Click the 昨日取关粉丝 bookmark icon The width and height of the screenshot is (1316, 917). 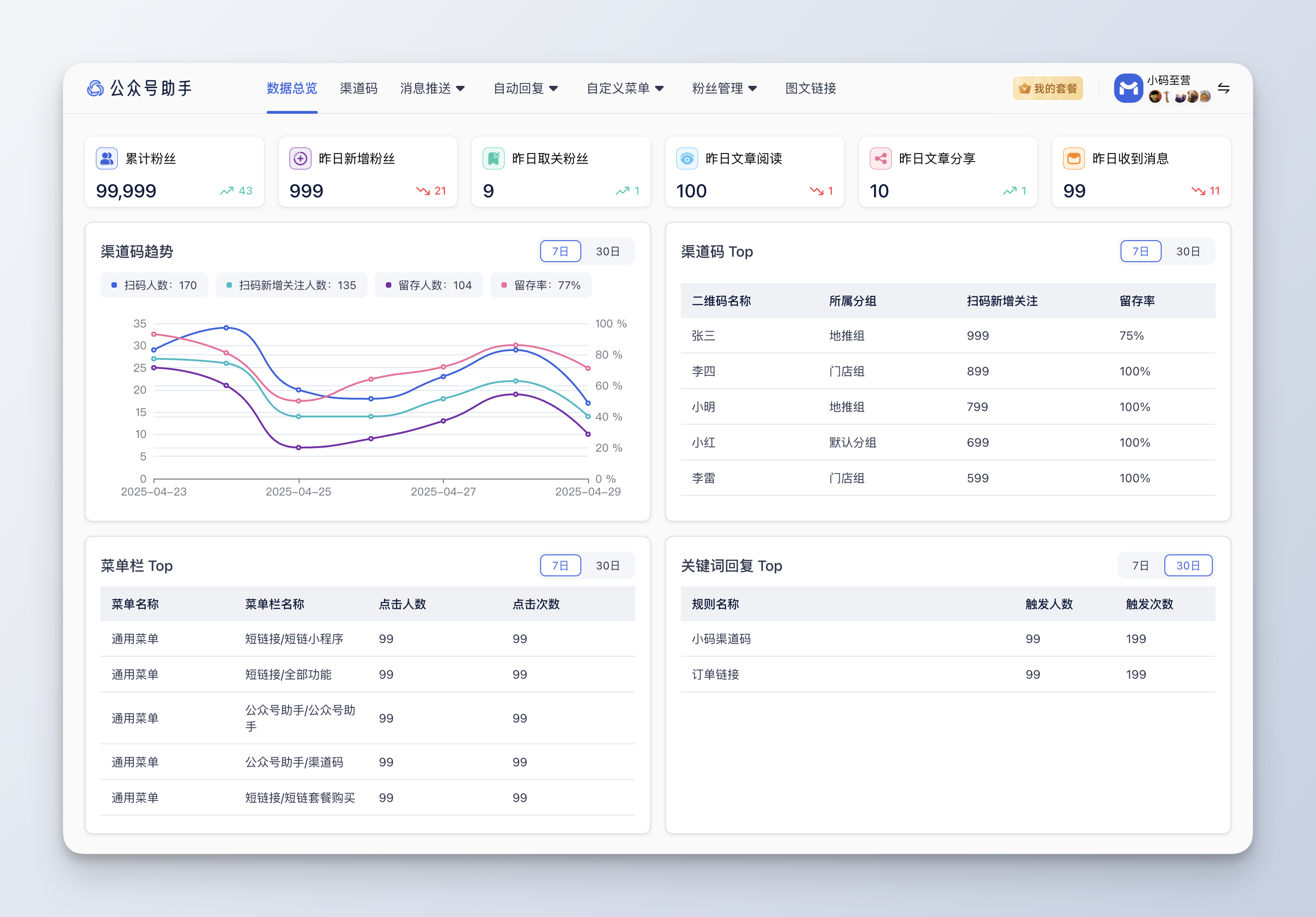(494, 158)
